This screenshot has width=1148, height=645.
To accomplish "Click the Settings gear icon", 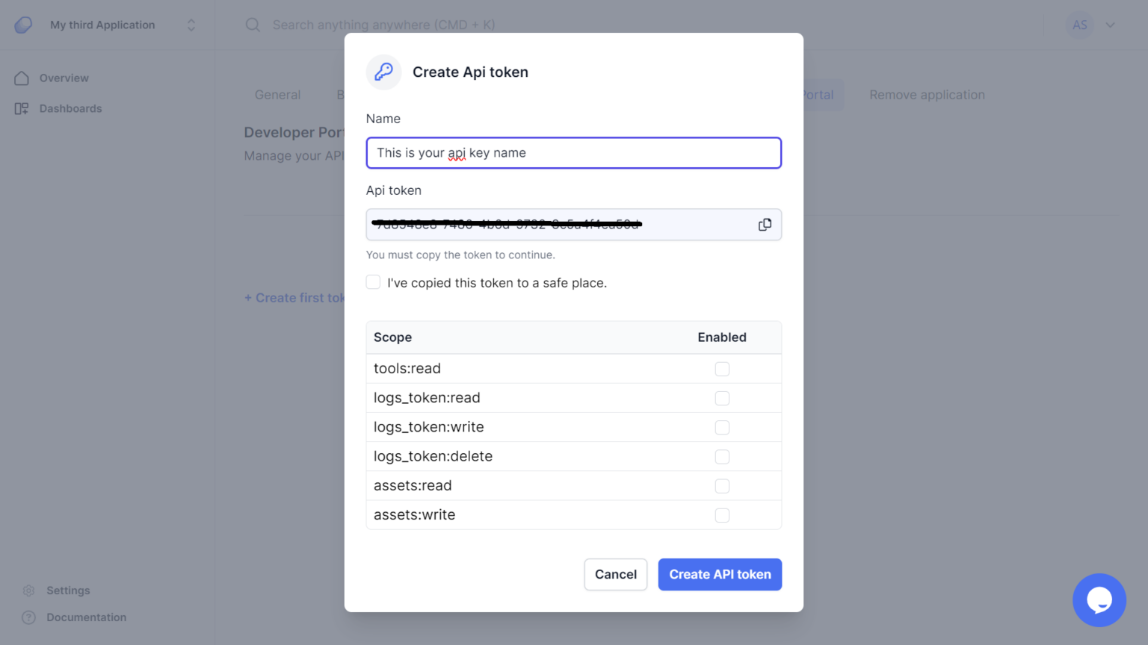I will 29,591.
